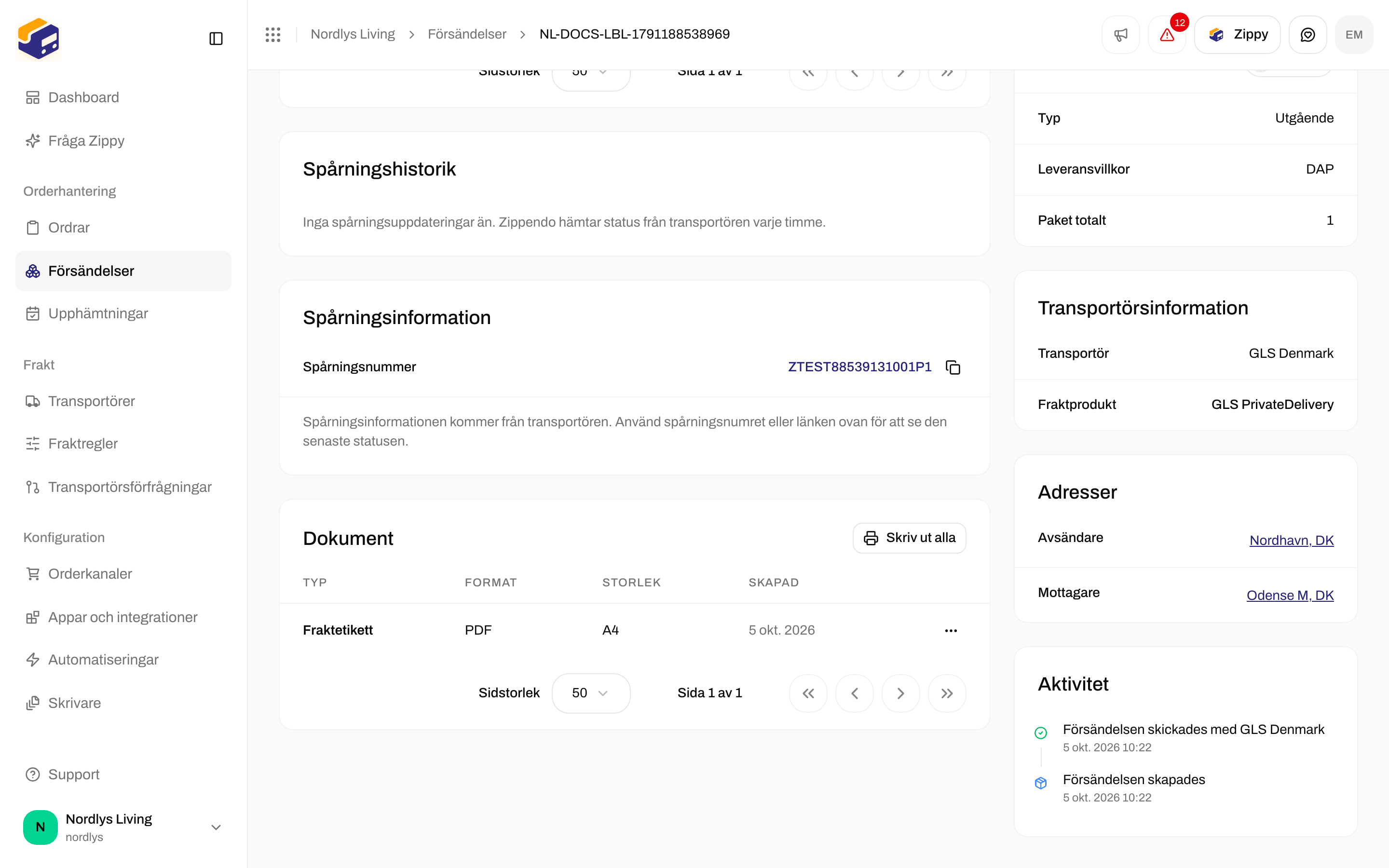This screenshot has width=1389, height=868.
Task: Collapse the sidebar panel
Action: pyautogui.click(x=216, y=39)
